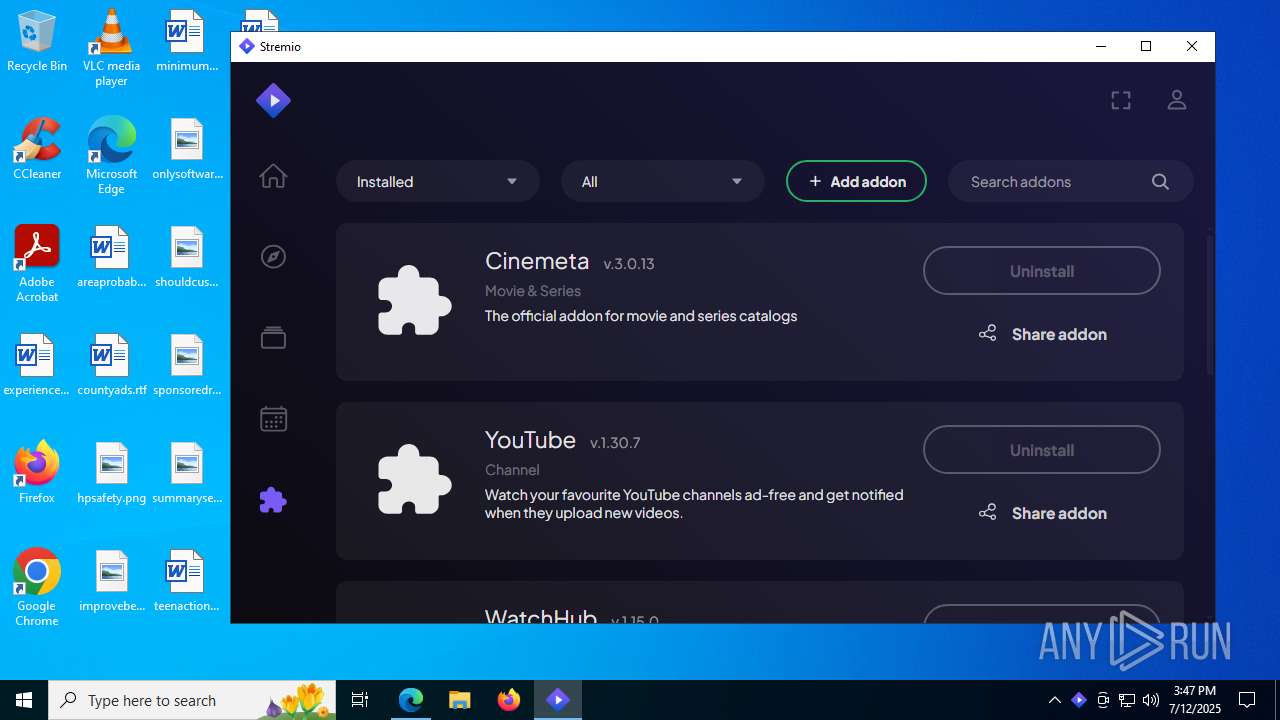
Task: Focus the Search addons field
Action: (x=1071, y=182)
